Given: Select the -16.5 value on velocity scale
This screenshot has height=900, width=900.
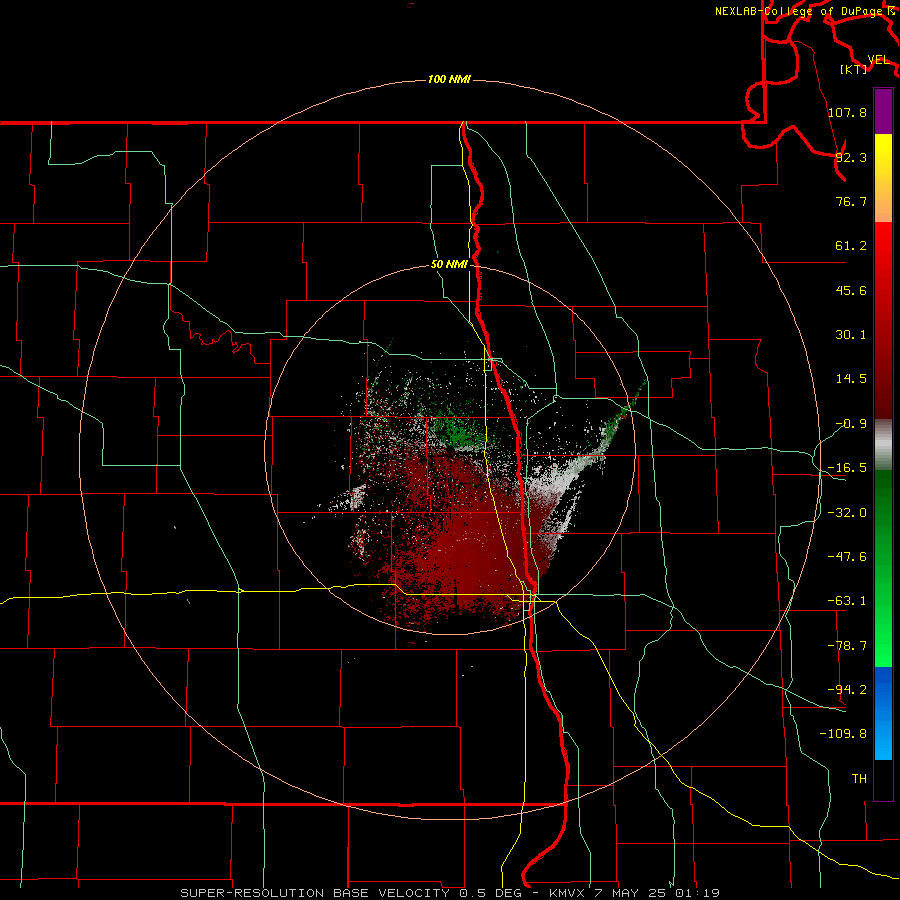Looking at the screenshot, I should 847,468.
